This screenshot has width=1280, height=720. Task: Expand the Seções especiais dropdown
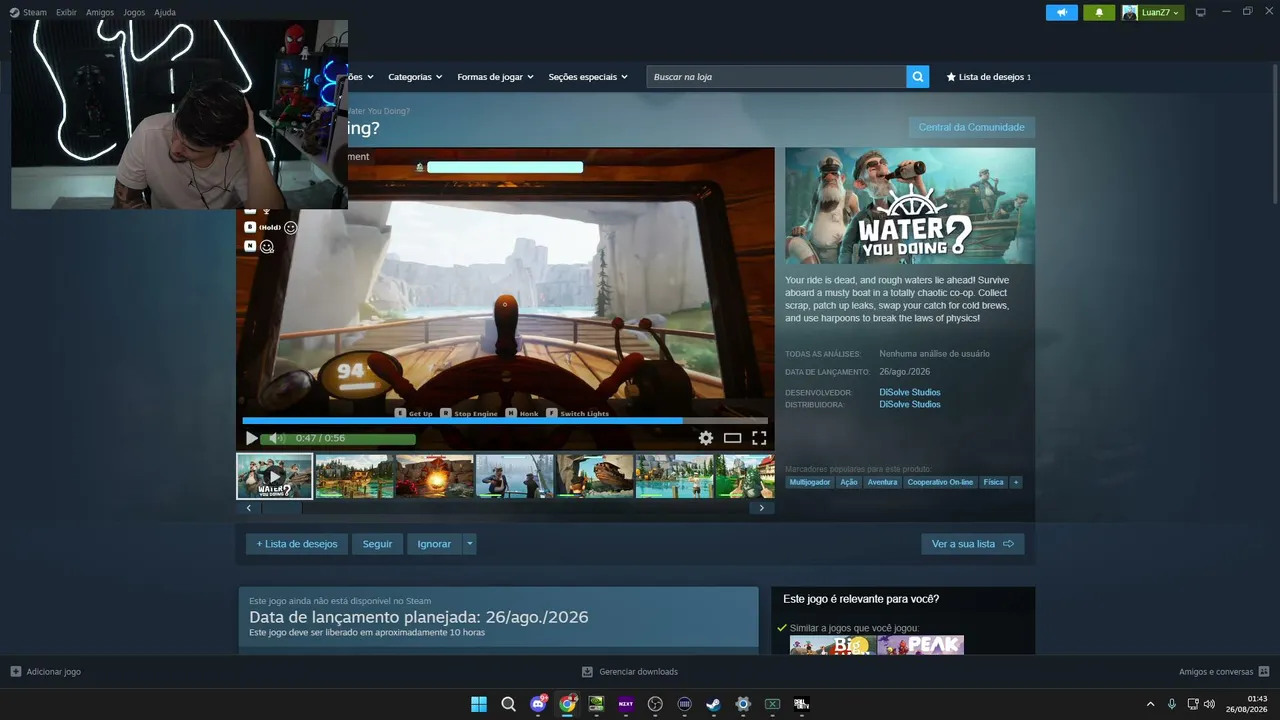pos(588,77)
